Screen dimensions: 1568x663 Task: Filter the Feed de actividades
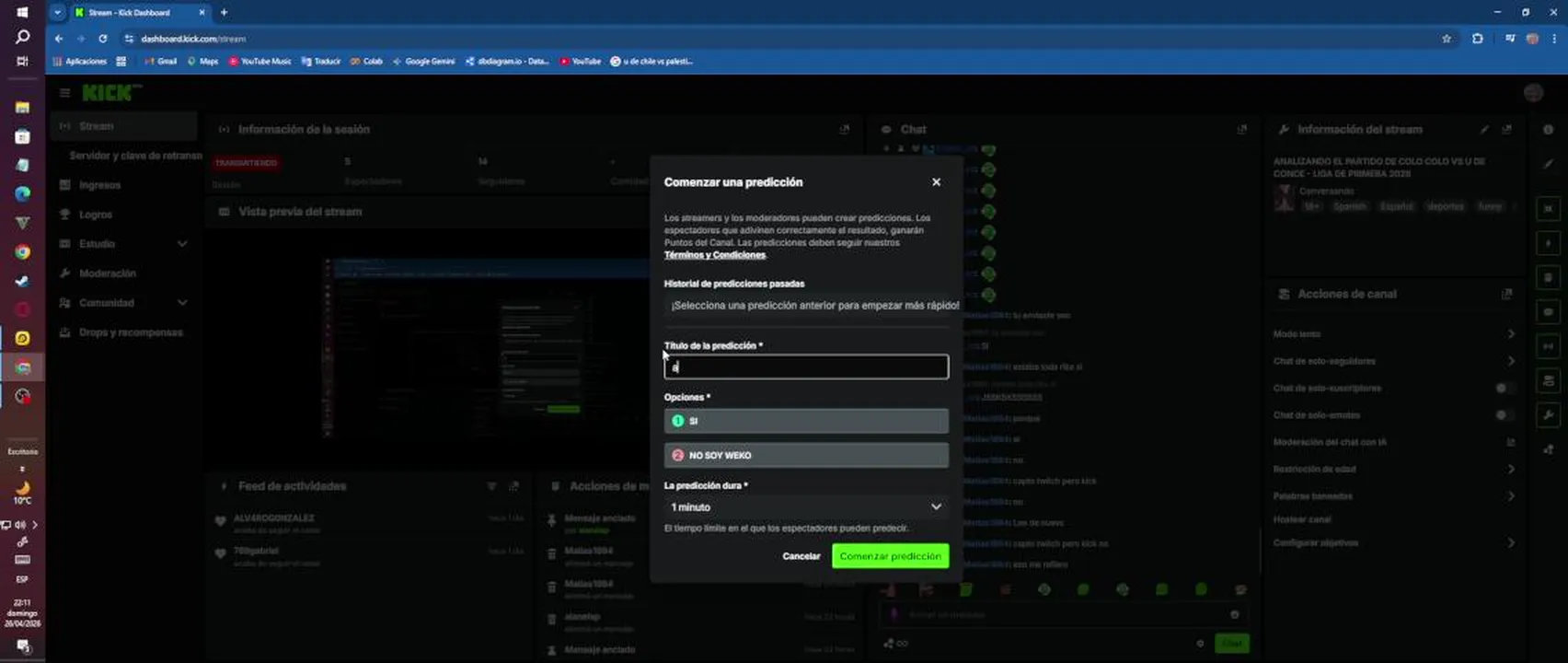click(491, 486)
